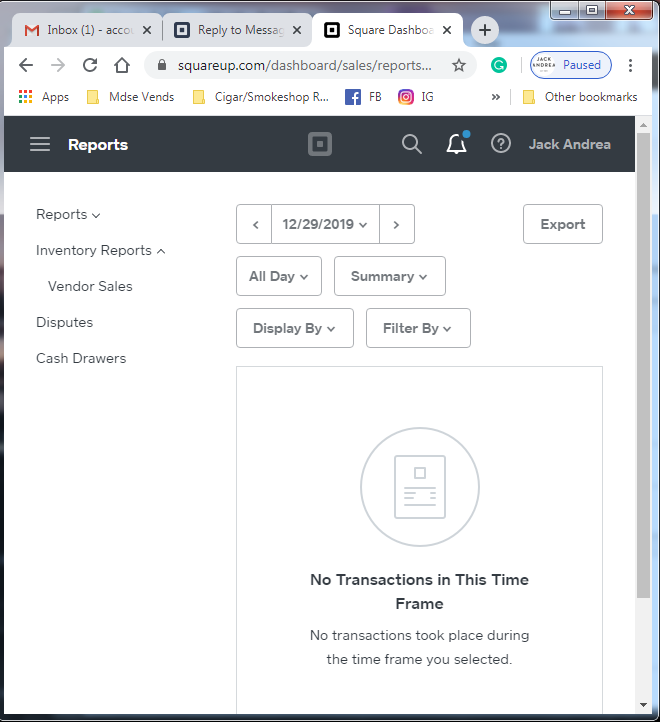Viewport: 660px width, 722px height.
Task: Open the Display By dropdown
Action: (294, 328)
